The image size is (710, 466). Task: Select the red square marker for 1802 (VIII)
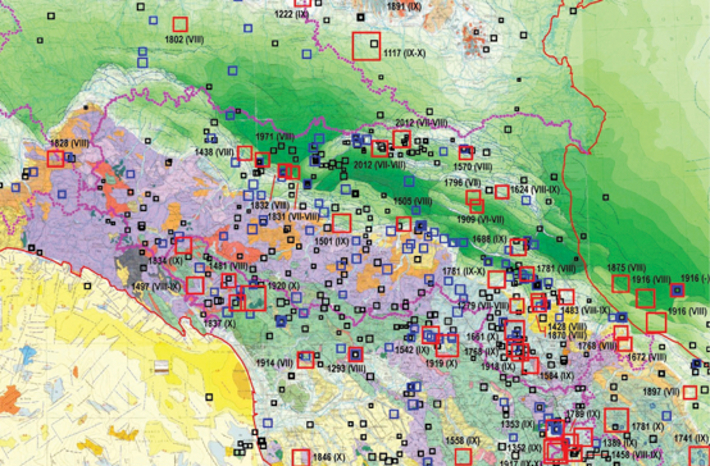point(180,24)
